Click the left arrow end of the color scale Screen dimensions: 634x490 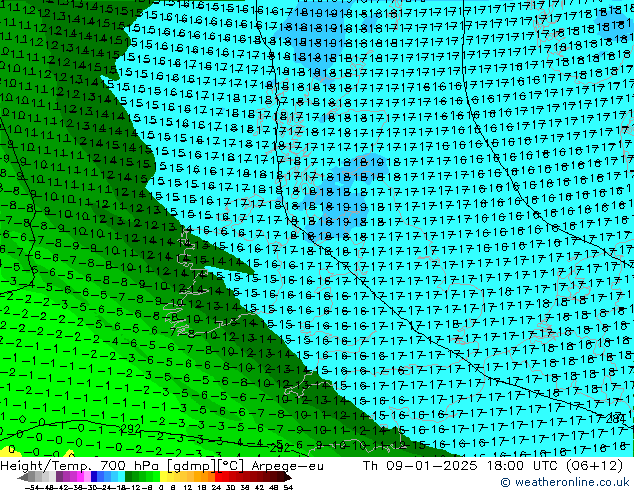tap(23, 477)
